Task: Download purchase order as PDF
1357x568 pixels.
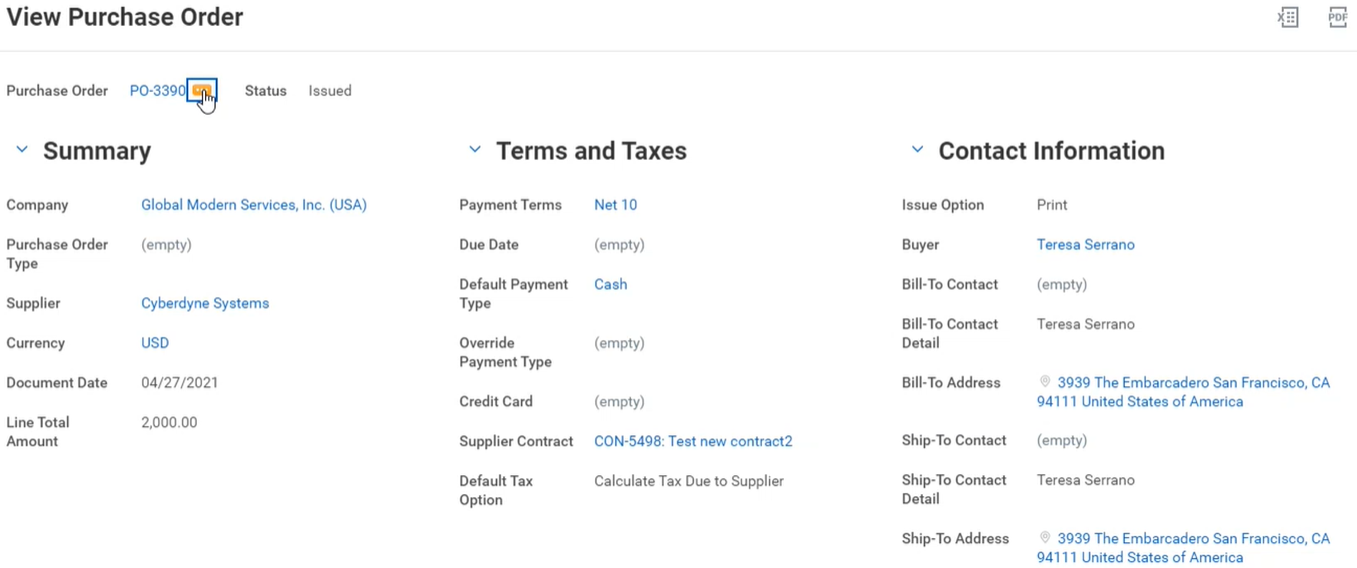Action: (1337, 17)
